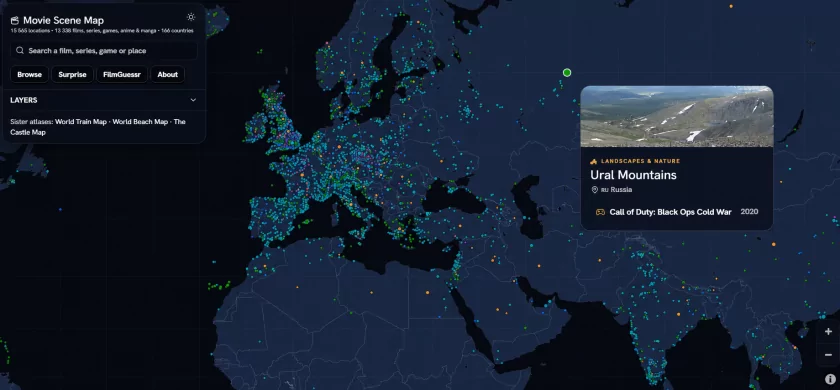The width and height of the screenshot is (840, 390).
Task: Open the World Train Map link
Action: coord(81,122)
